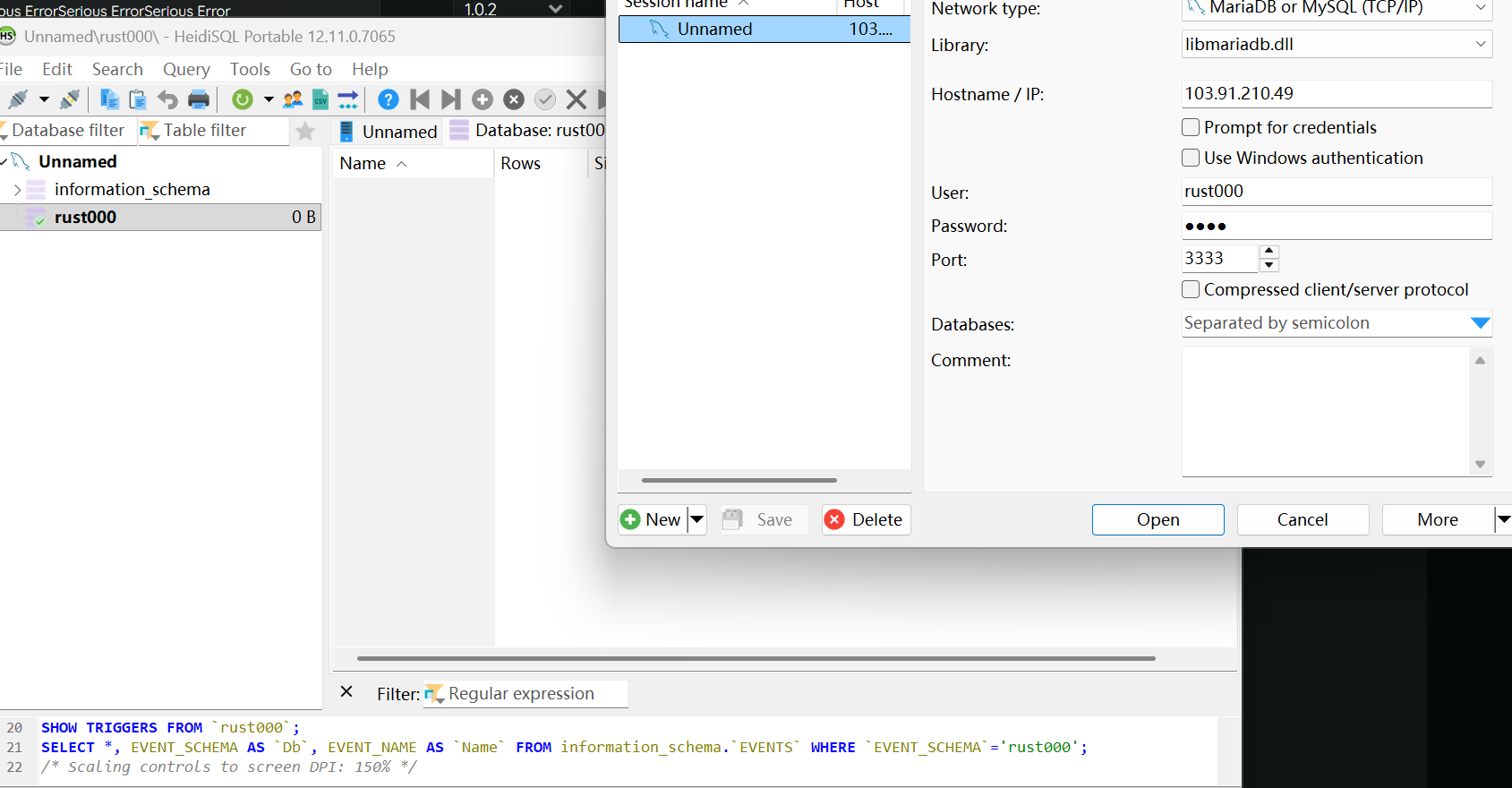Check Use Windows authentication
The height and width of the screenshot is (788, 1512).
tap(1191, 158)
